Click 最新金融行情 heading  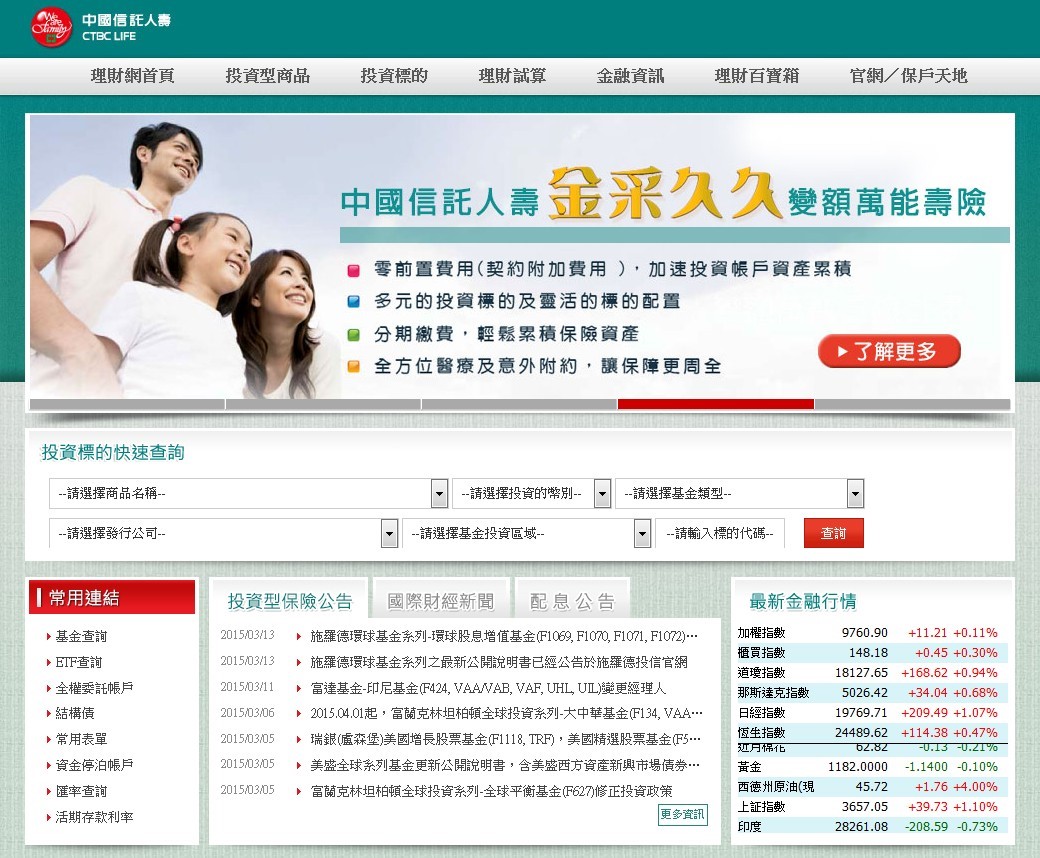point(803,601)
